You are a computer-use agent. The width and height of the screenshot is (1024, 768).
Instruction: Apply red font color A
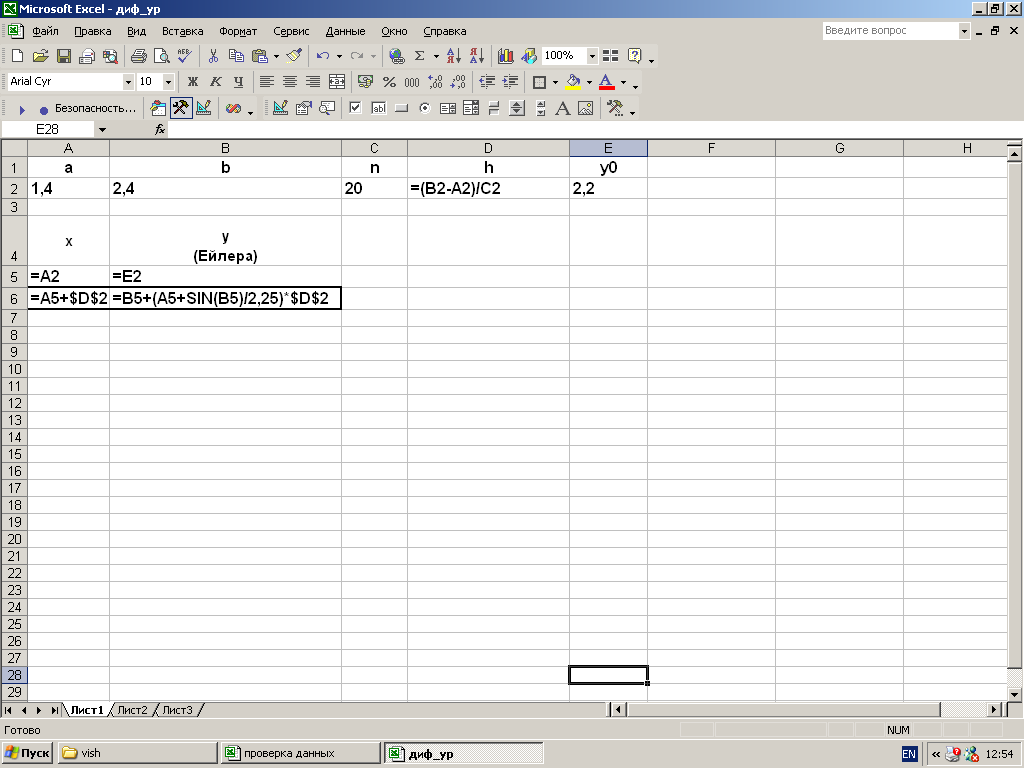[607, 82]
